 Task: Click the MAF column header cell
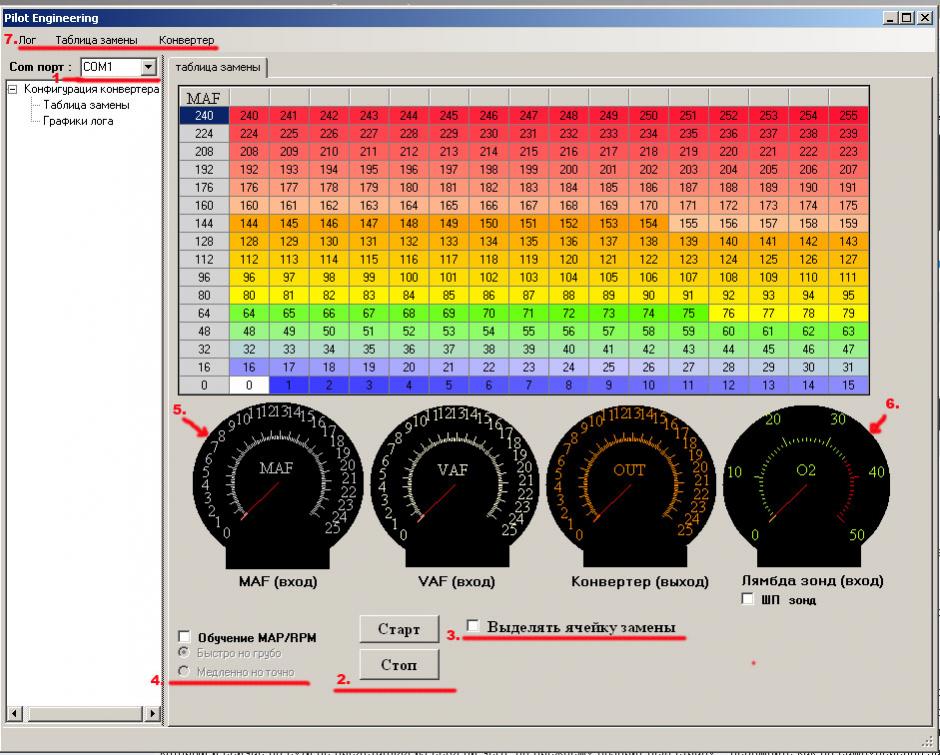[x=204, y=98]
